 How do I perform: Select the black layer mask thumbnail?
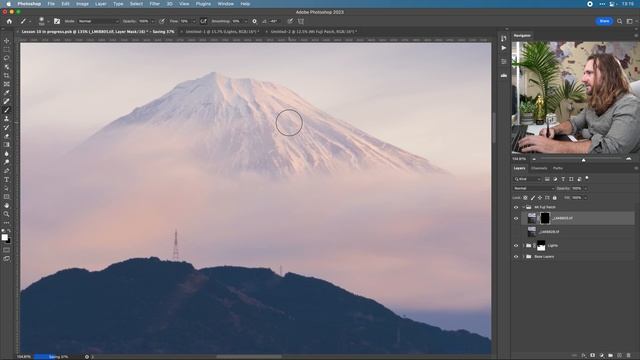click(545, 218)
